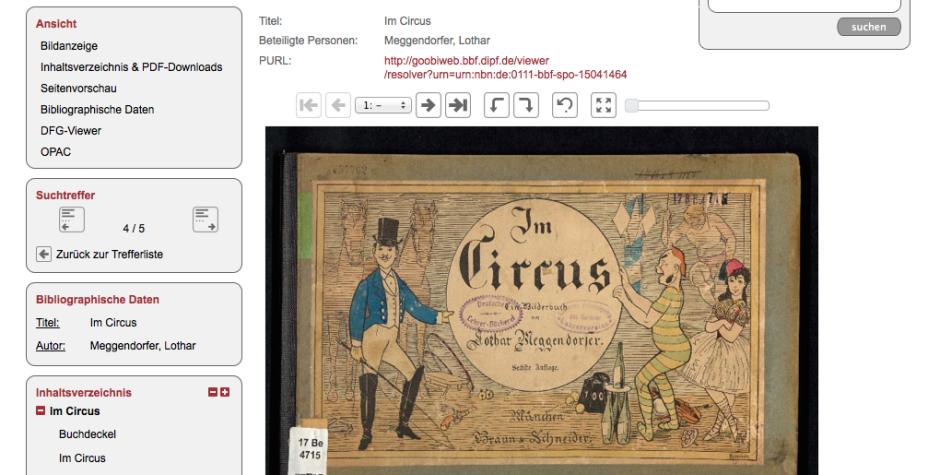Screen dimensions: 940x475
Task: Open the page number dropdown
Action: 383,106
